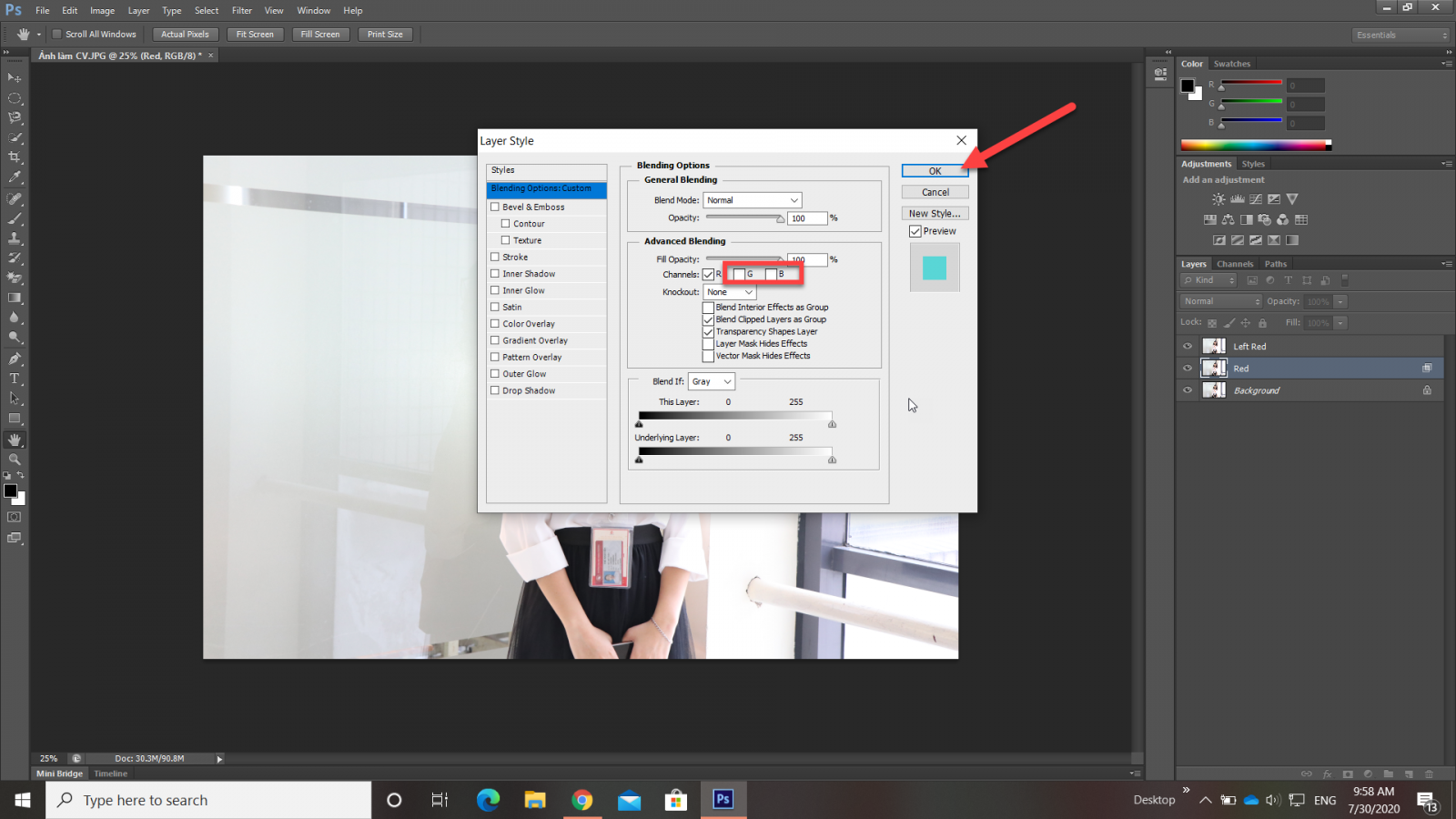1456x819 pixels.
Task: Enable the Drop Shadow effect checkbox
Action: tap(495, 390)
